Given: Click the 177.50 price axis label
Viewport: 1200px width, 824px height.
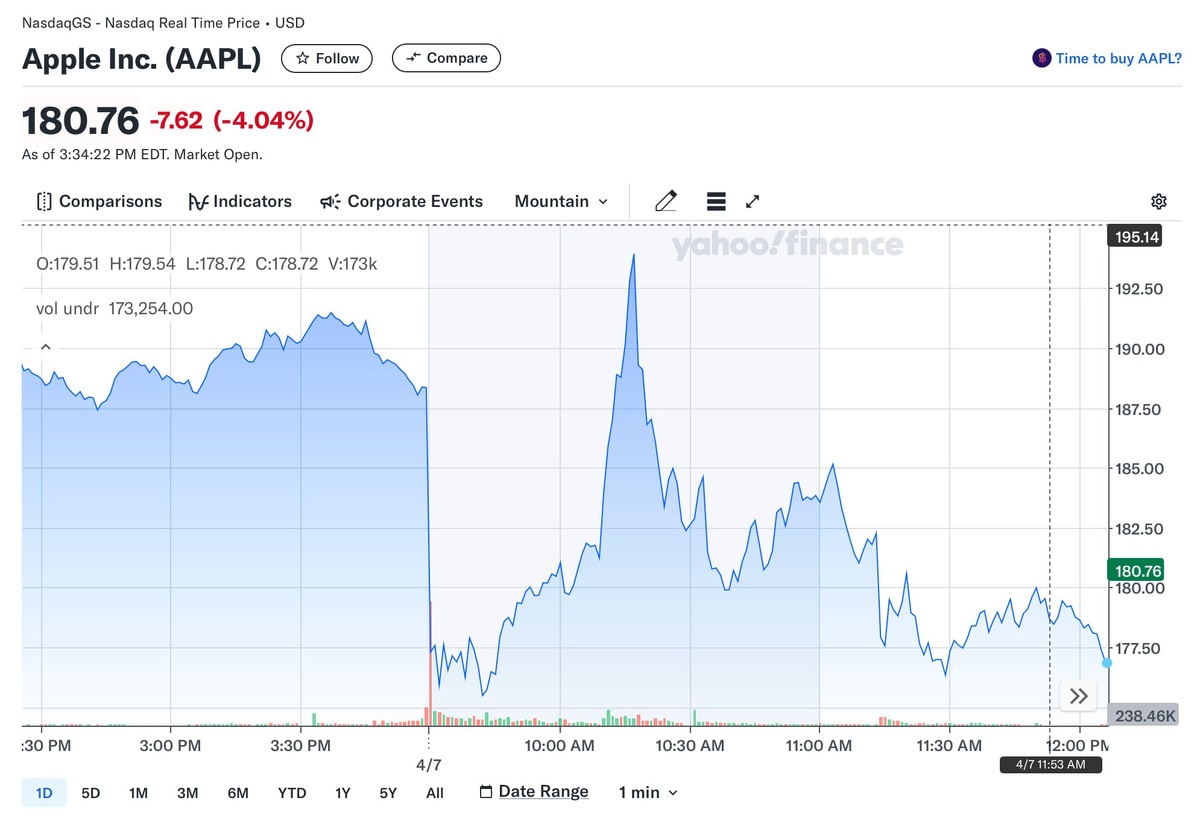Looking at the screenshot, I should coord(1138,648).
